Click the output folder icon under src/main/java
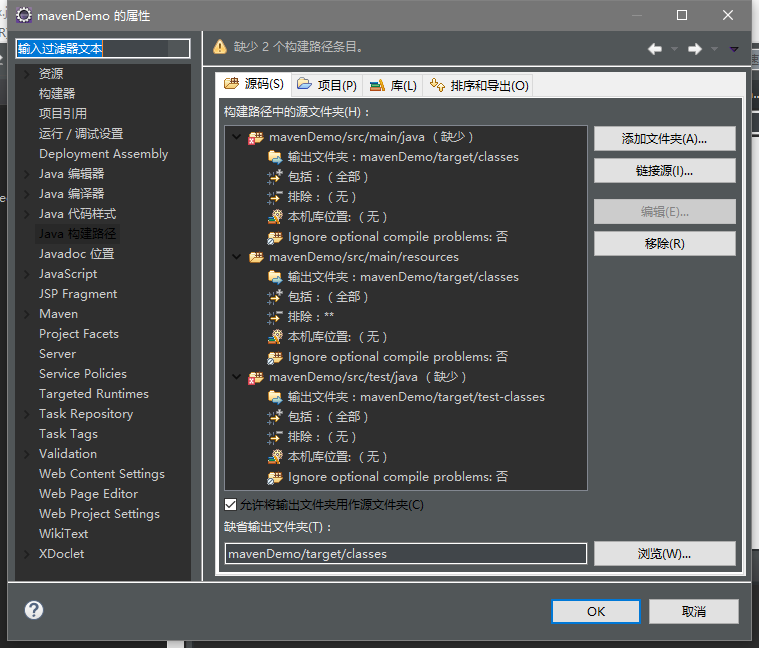The width and height of the screenshot is (759, 648). (x=275, y=157)
